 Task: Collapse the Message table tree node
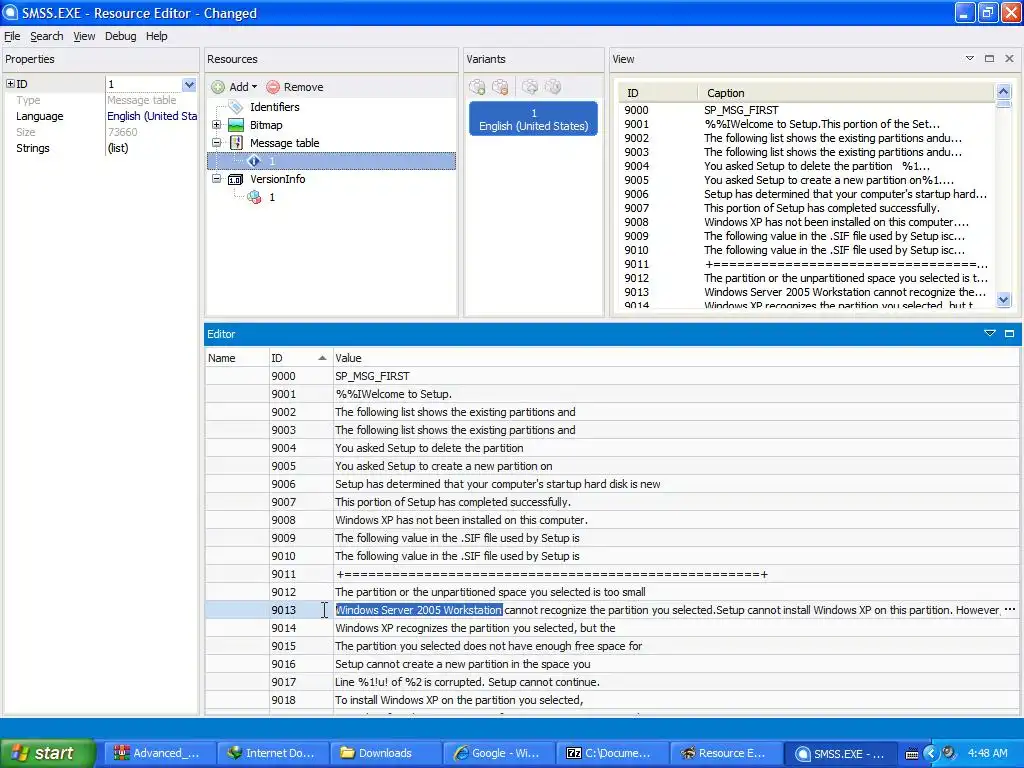click(216, 142)
